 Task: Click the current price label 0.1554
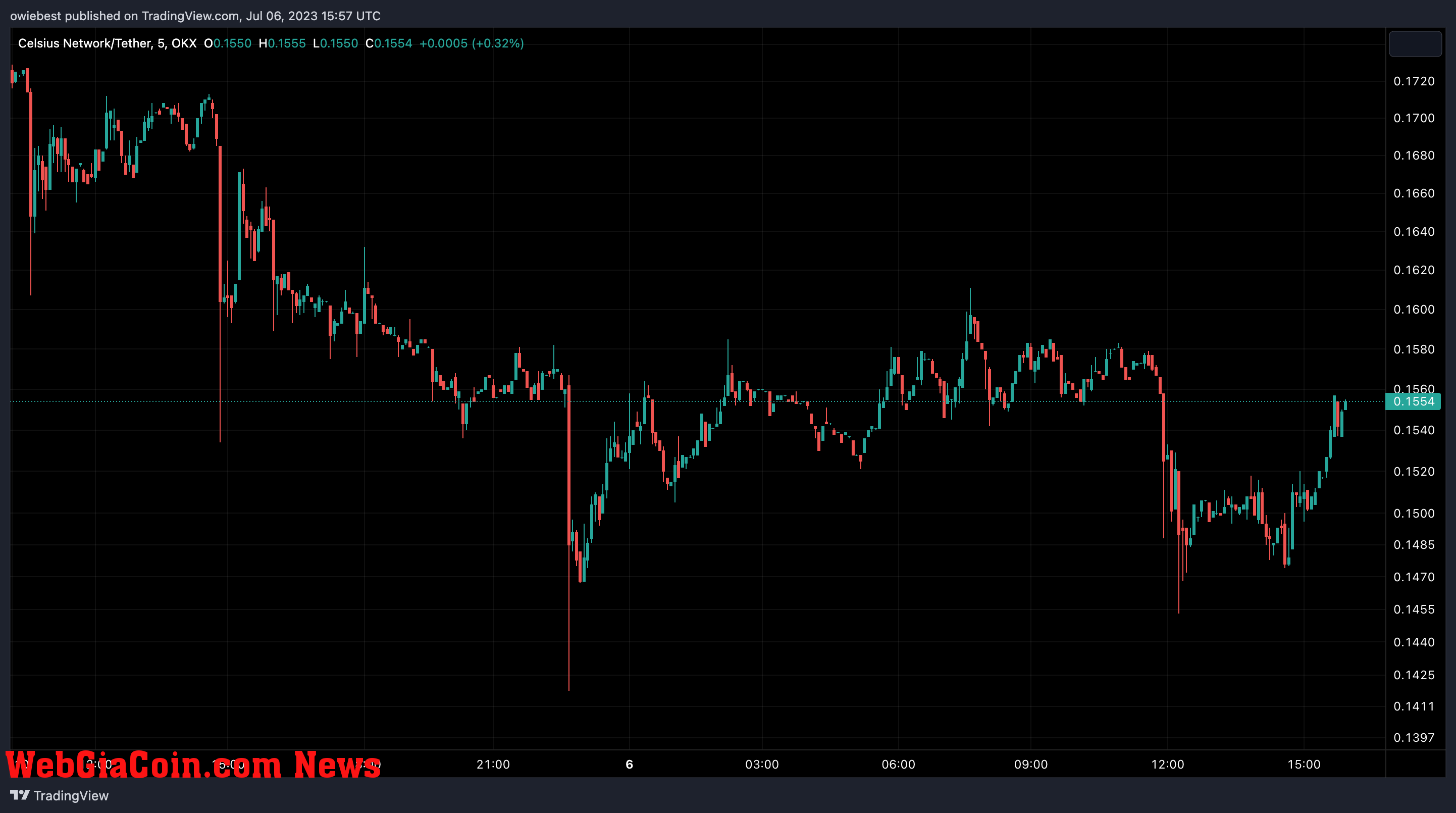(1414, 401)
